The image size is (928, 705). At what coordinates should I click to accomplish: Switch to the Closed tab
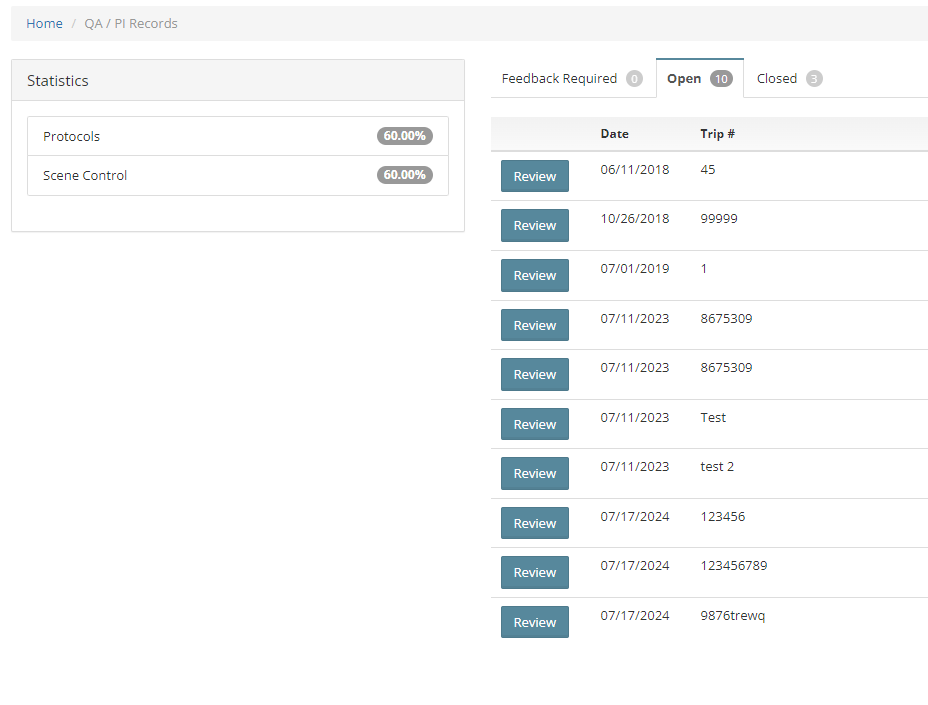(788, 79)
